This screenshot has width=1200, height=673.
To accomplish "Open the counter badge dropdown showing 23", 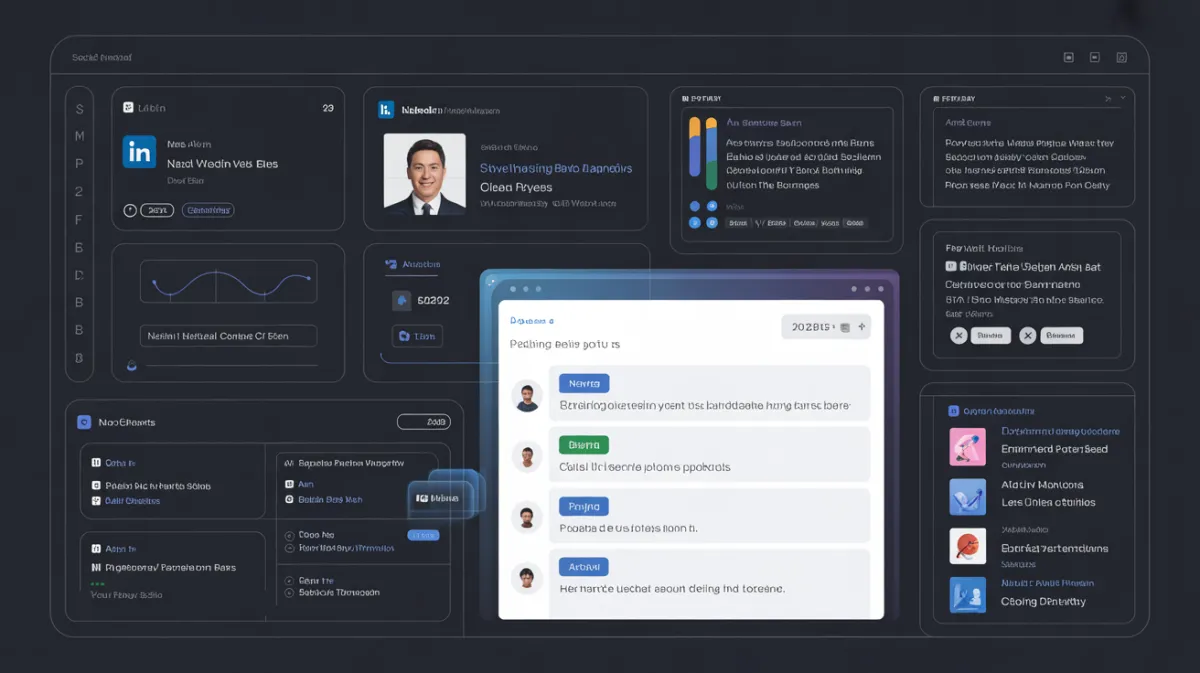I will tap(328, 107).
